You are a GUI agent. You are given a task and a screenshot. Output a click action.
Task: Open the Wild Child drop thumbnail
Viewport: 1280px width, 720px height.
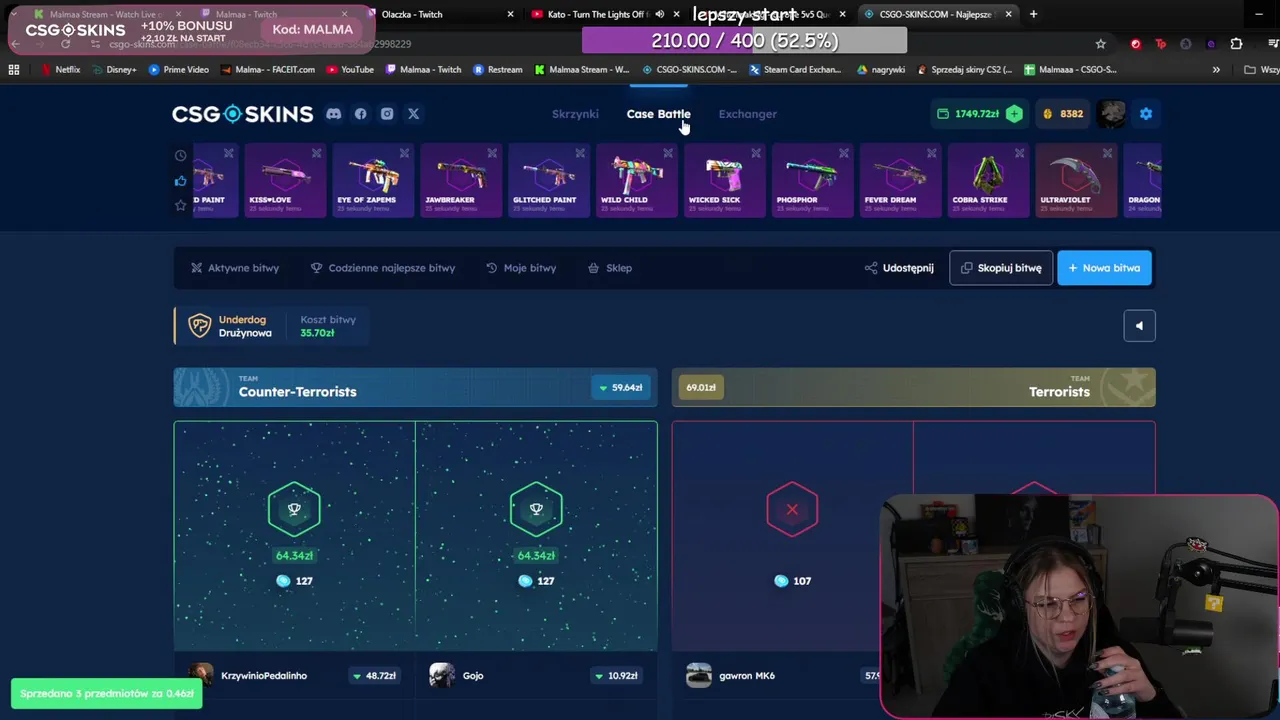coord(637,180)
